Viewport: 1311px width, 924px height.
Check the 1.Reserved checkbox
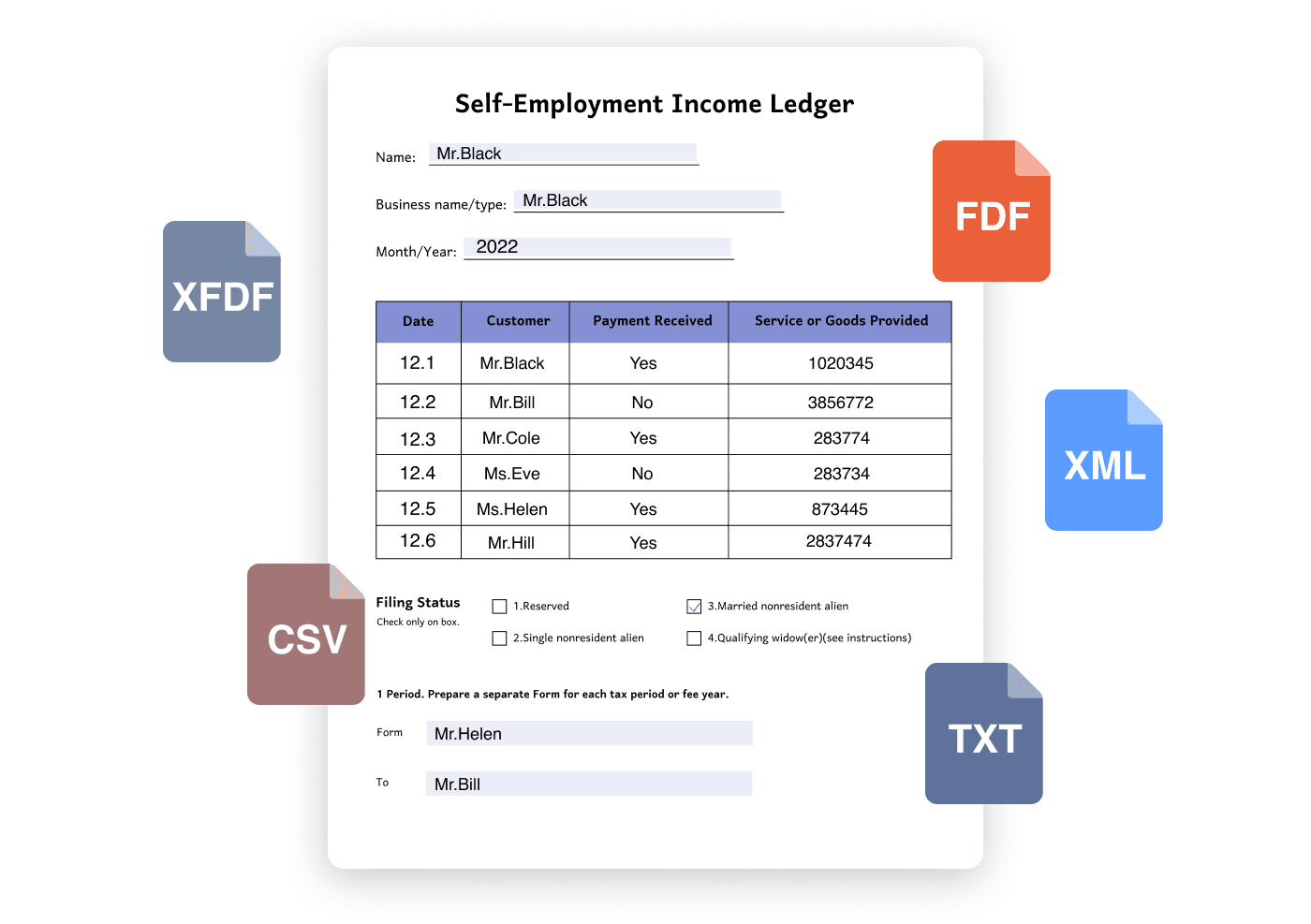(500, 607)
